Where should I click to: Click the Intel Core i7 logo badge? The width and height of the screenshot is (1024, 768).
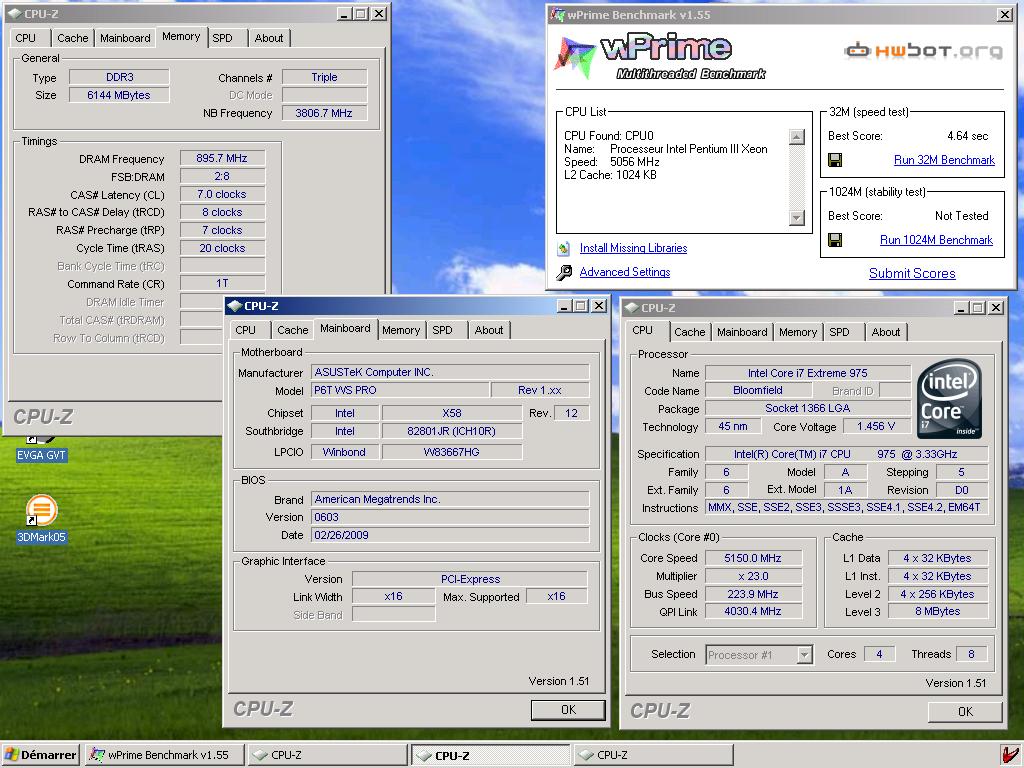click(949, 398)
